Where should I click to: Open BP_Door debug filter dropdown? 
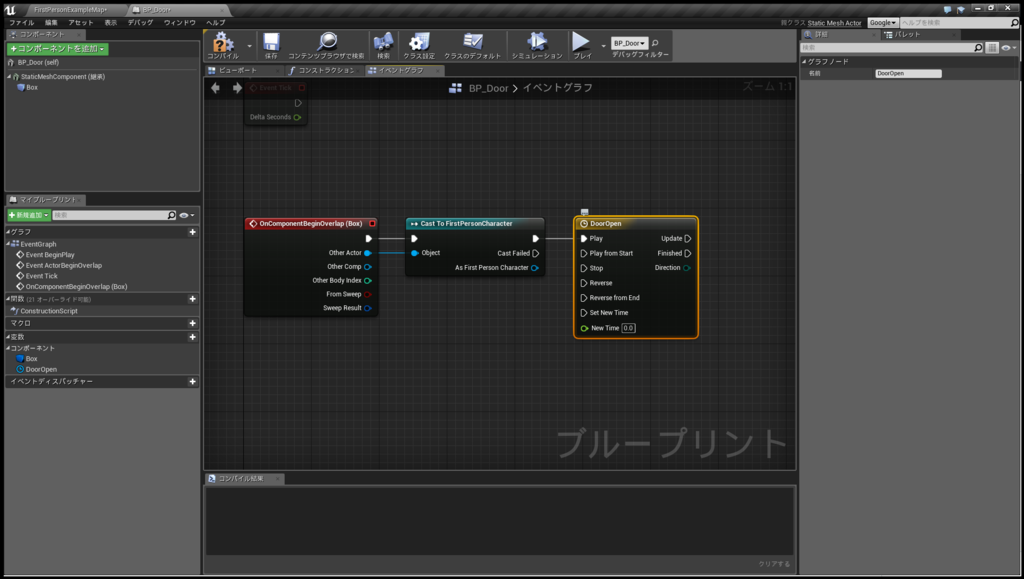coord(630,43)
